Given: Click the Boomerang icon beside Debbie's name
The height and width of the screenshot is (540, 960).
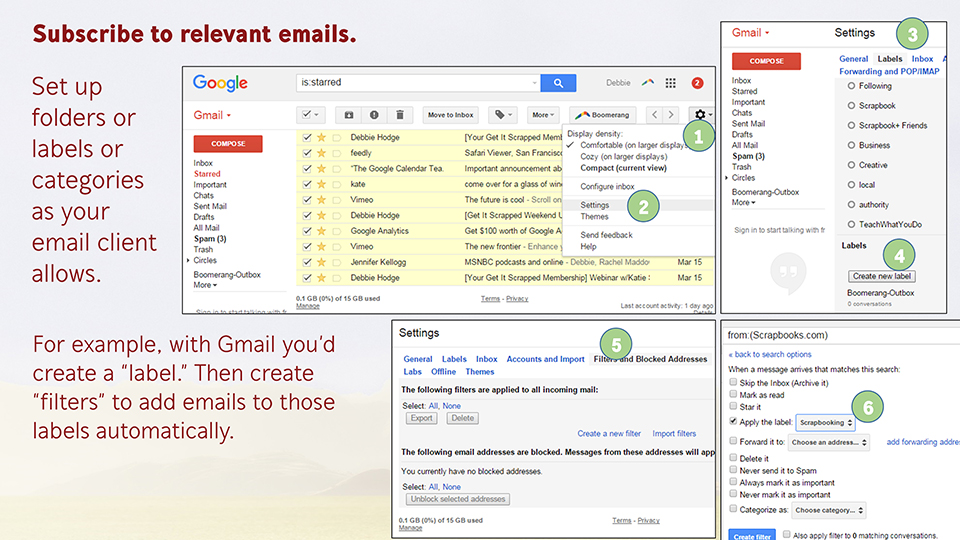Looking at the screenshot, I should pos(647,82).
